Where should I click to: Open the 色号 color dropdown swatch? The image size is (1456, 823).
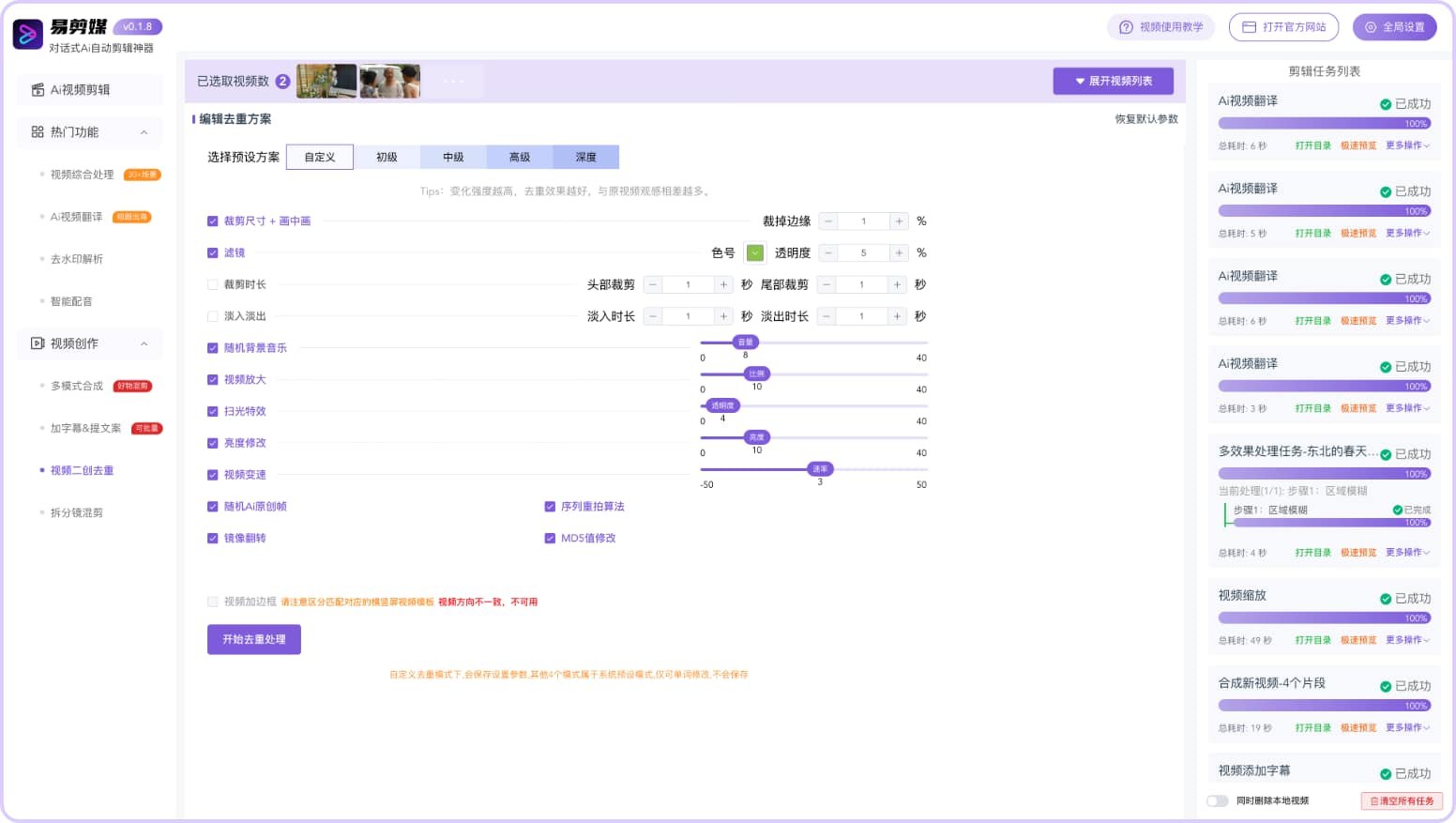pos(755,253)
